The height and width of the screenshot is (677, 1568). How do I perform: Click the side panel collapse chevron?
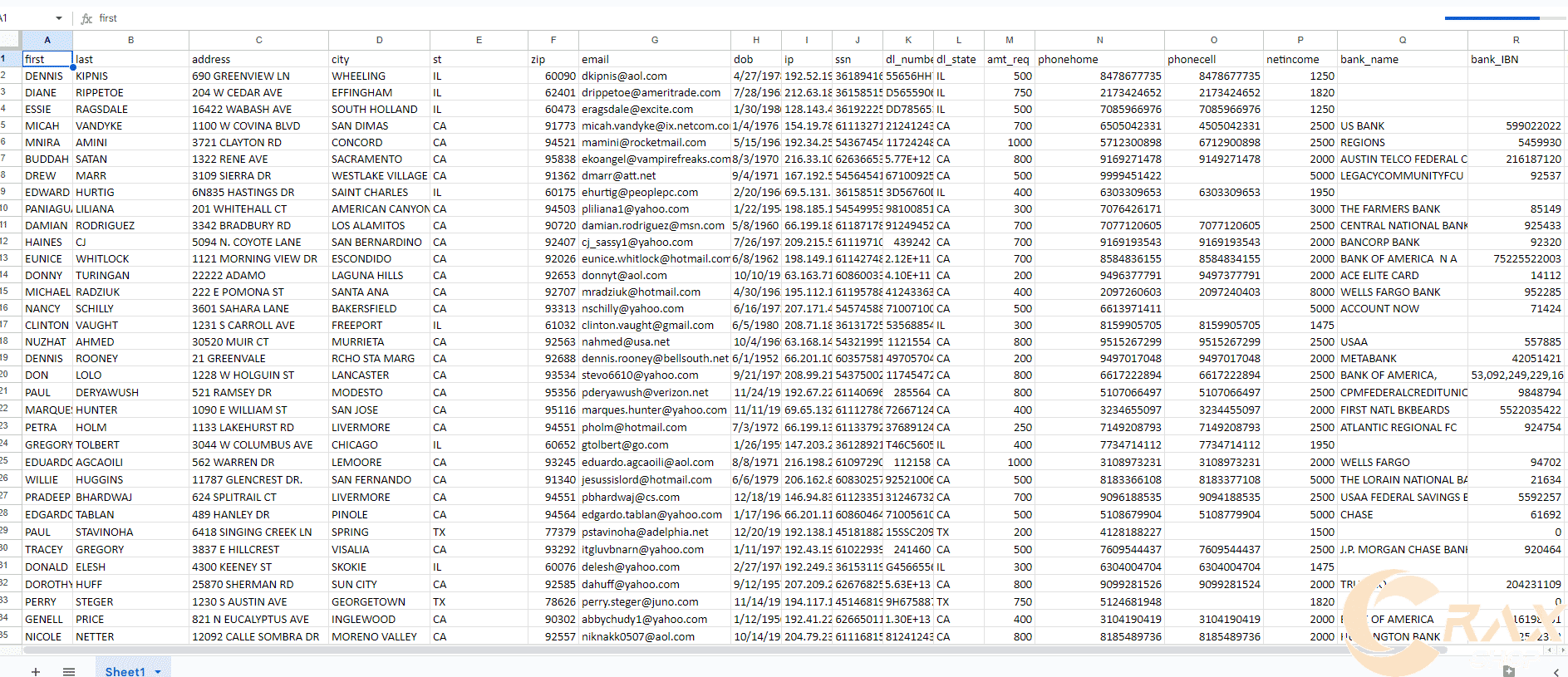pyautogui.click(x=1556, y=671)
